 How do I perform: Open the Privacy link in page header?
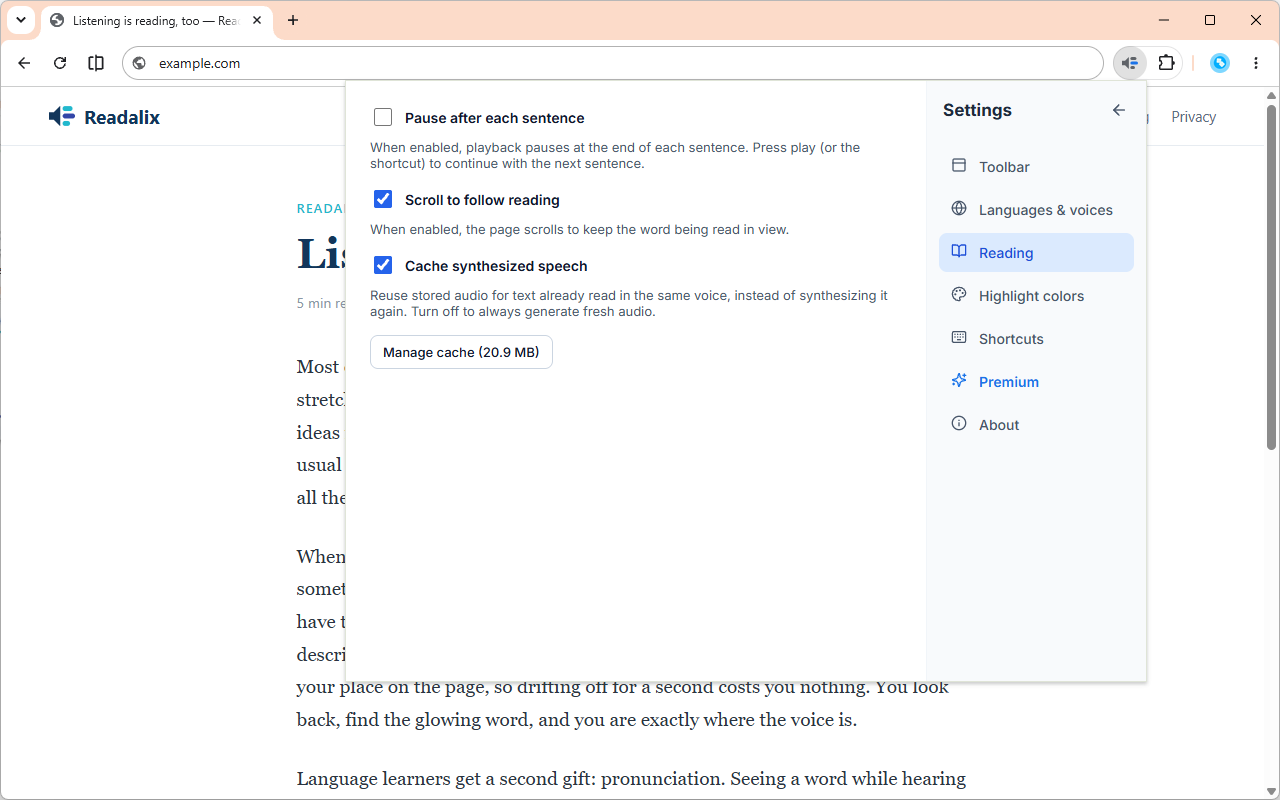(x=1193, y=117)
